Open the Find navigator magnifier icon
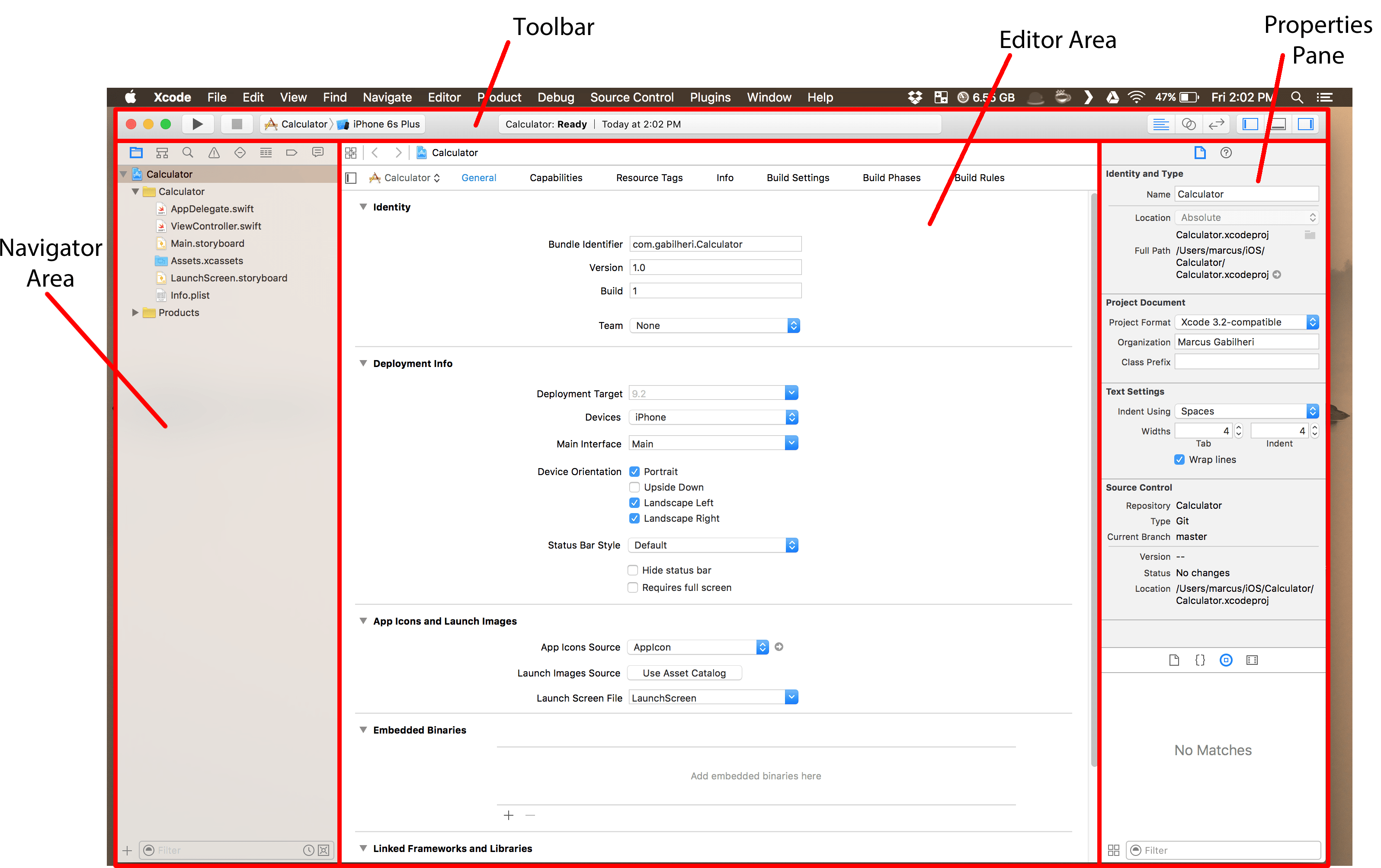The image size is (1381, 868). (x=188, y=153)
